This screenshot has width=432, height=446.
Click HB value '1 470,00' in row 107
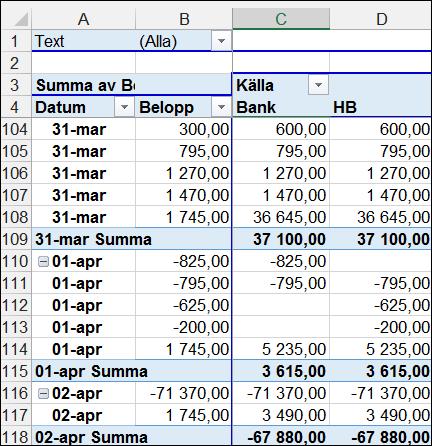[x=380, y=195]
